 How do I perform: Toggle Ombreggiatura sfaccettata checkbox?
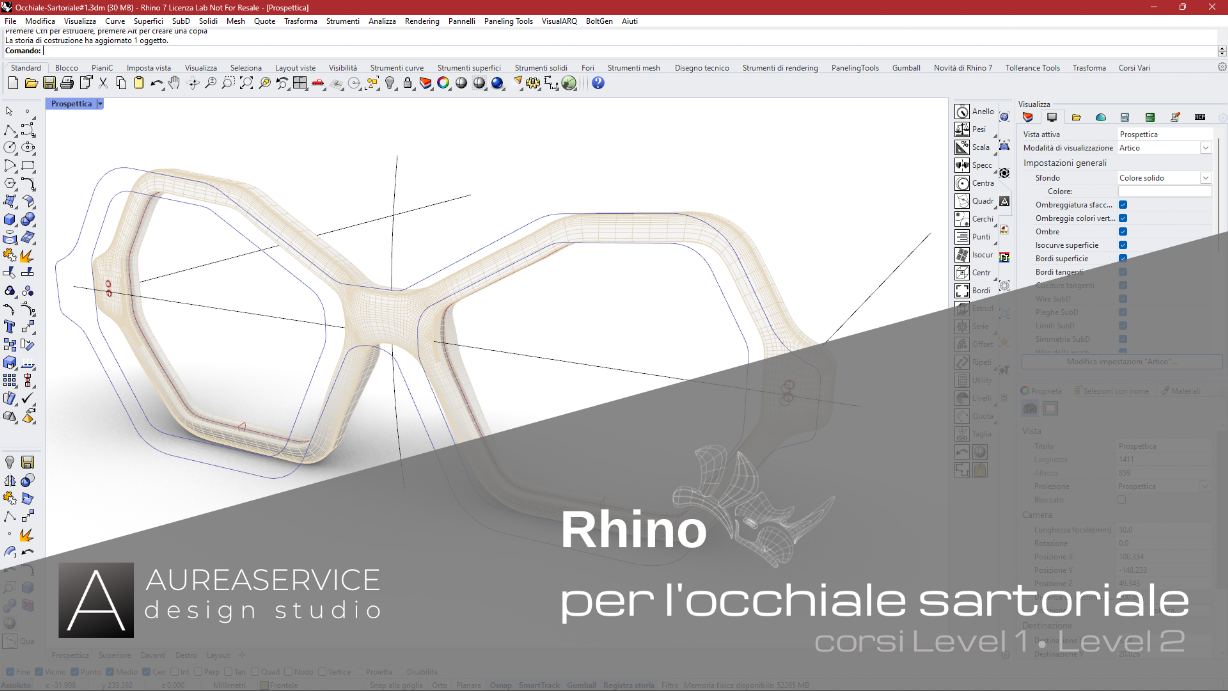point(1123,205)
